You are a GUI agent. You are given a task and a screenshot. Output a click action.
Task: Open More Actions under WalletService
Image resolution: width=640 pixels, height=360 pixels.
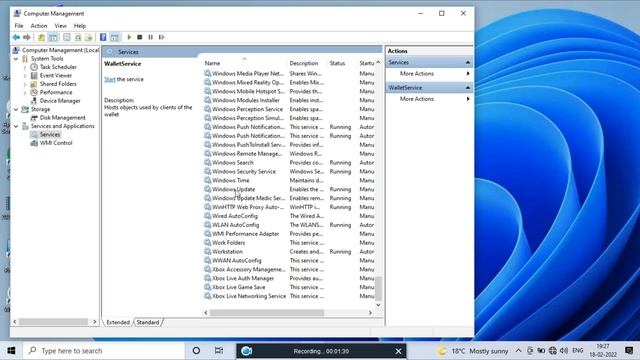pos(417,99)
